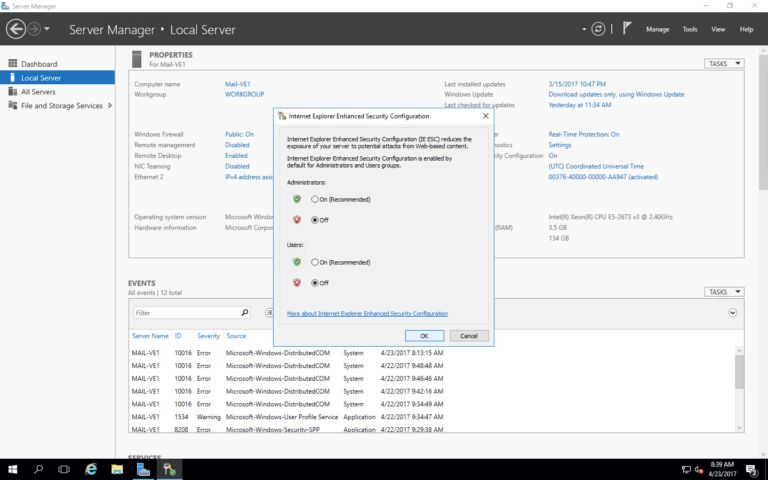Click the forward navigation arrow
768x480 pixels.
point(34,29)
